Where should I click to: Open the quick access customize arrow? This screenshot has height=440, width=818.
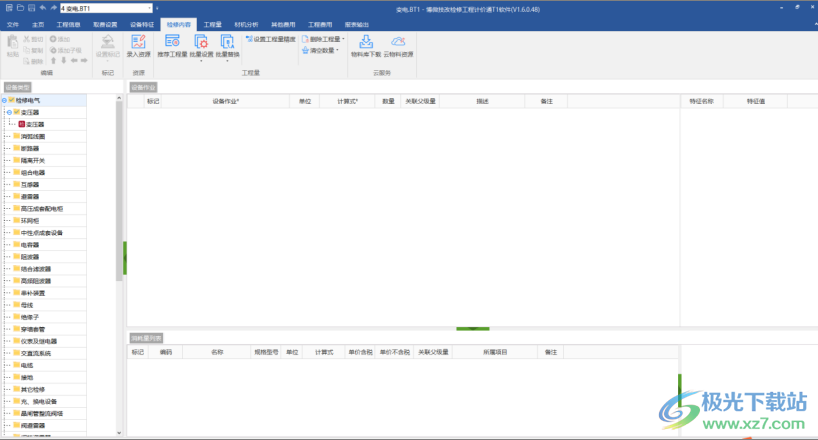coord(157,8)
